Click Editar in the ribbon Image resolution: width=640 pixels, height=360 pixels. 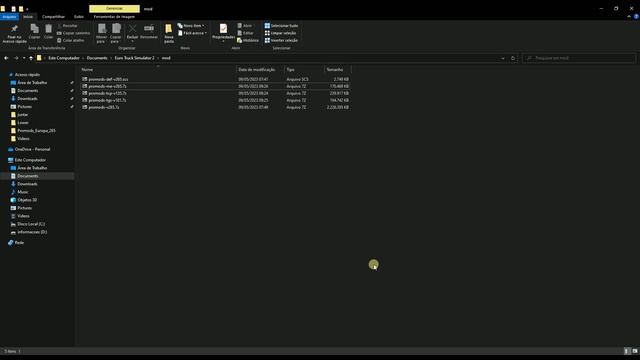click(x=245, y=33)
